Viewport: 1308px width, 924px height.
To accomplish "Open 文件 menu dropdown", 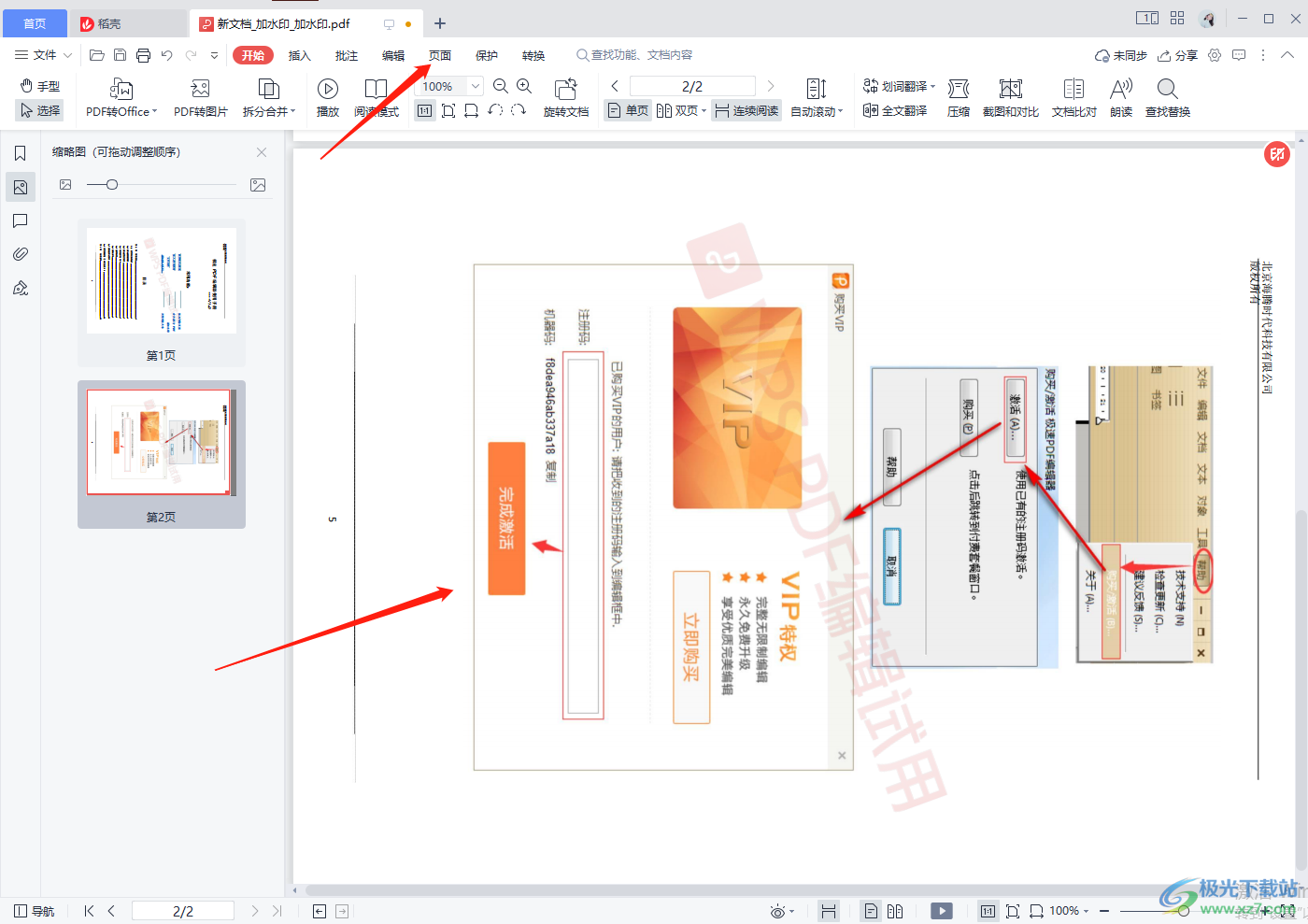I will 43,55.
